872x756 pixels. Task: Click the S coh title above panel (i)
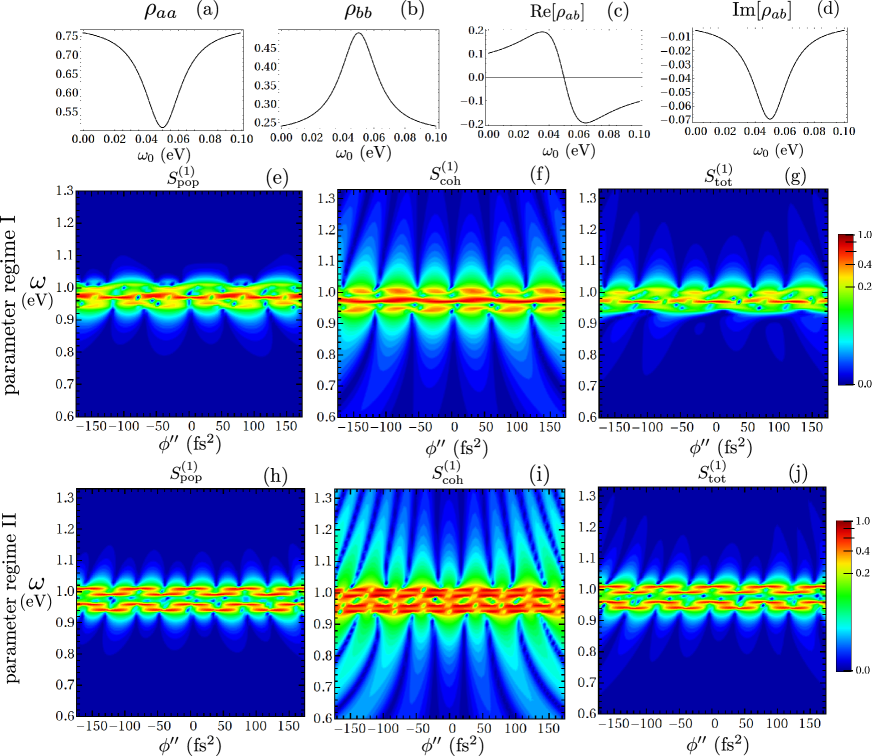click(447, 472)
